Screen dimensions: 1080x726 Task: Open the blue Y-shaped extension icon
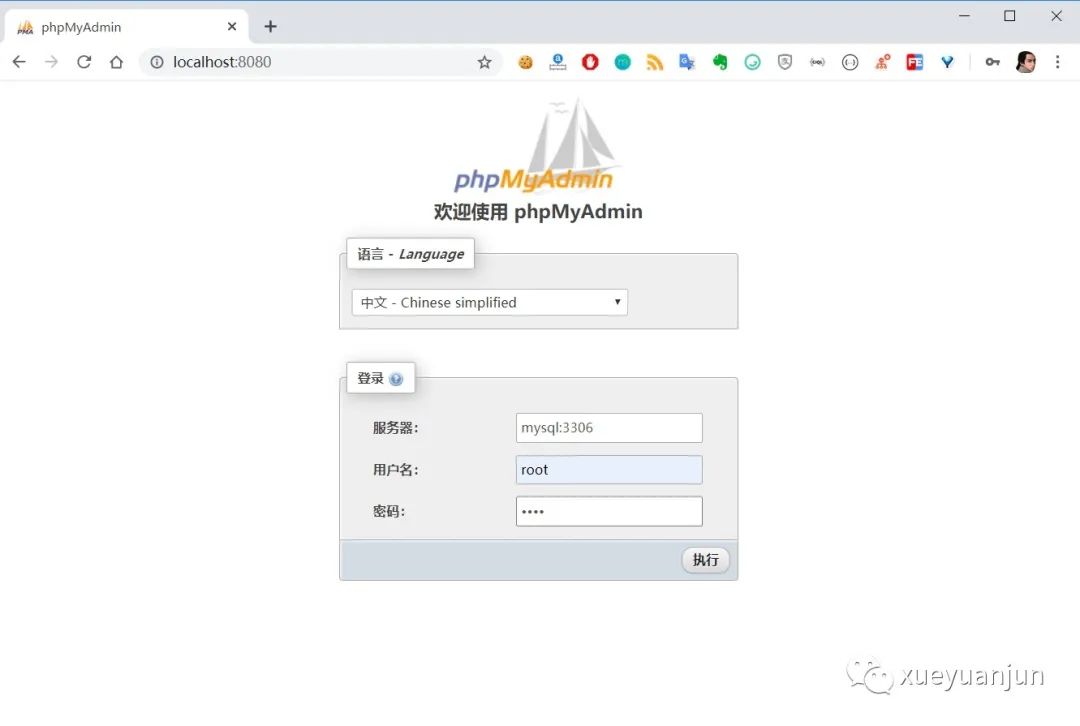(x=948, y=62)
